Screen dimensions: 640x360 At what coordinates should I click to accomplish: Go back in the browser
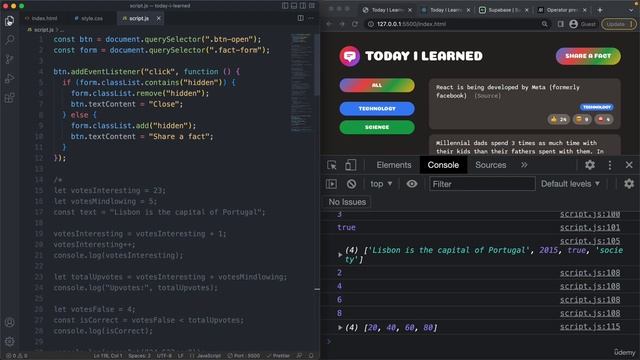click(x=329, y=24)
